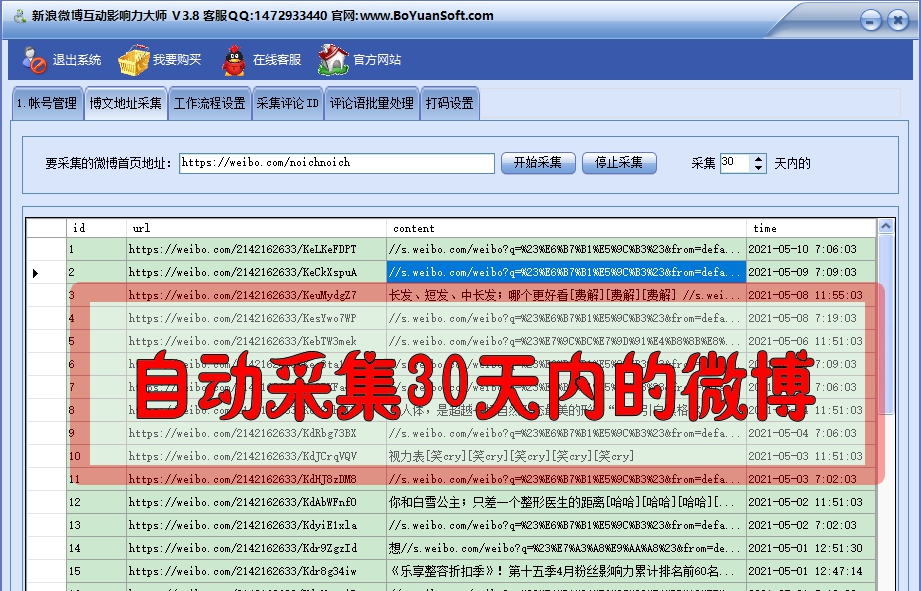Click the content column header

pyautogui.click(x=566, y=228)
